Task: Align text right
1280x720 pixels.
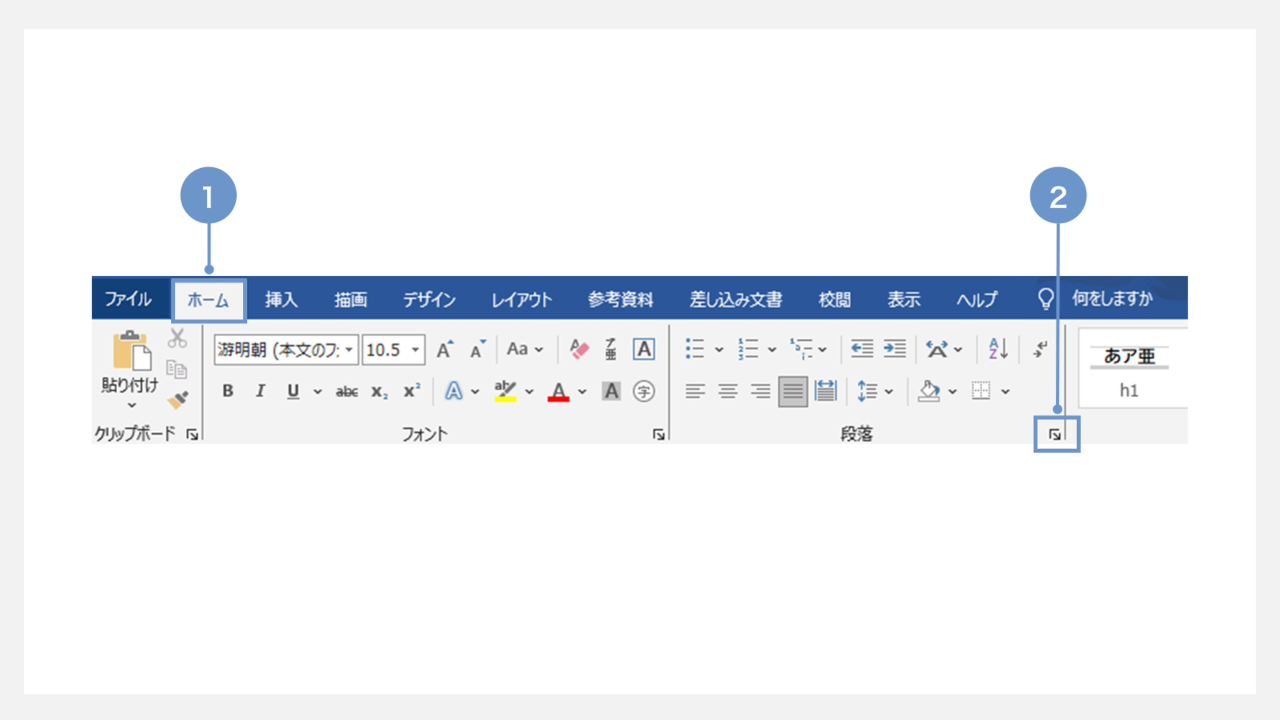Action: pos(760,391)
